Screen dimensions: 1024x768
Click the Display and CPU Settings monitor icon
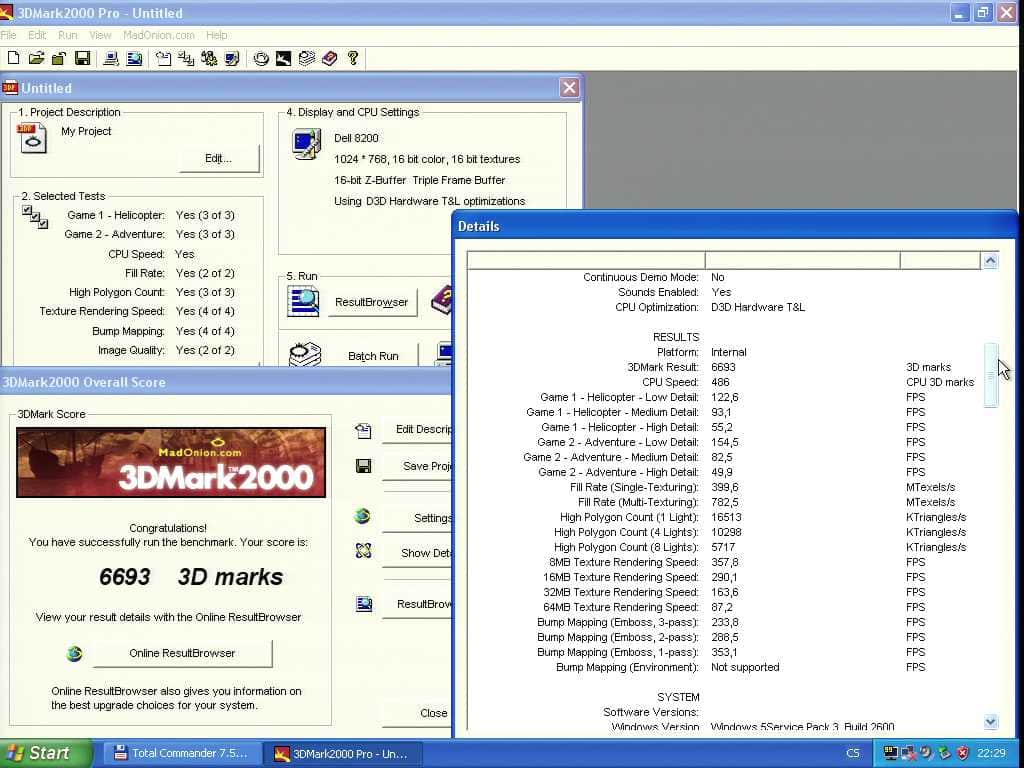coord(306,144)
